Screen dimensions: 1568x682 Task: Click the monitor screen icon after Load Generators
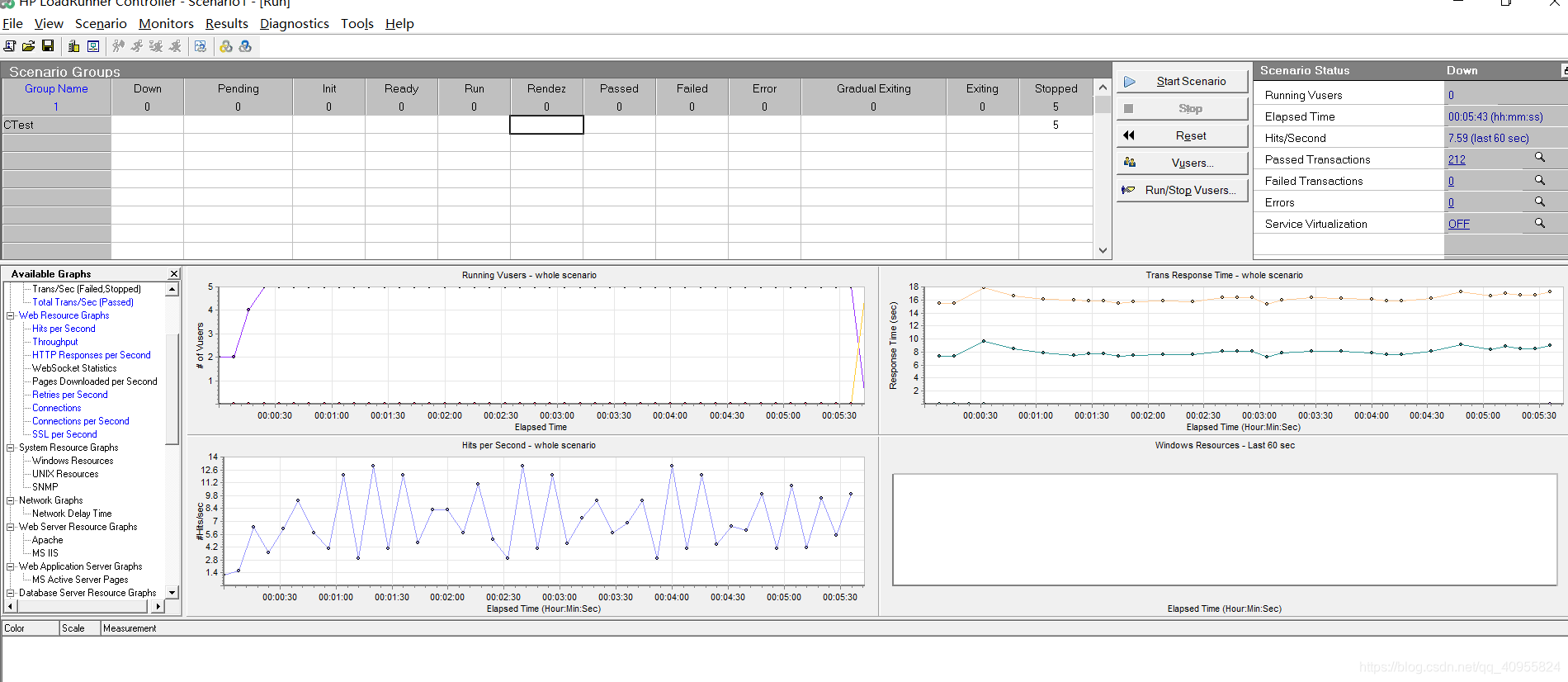pos(93,46)
